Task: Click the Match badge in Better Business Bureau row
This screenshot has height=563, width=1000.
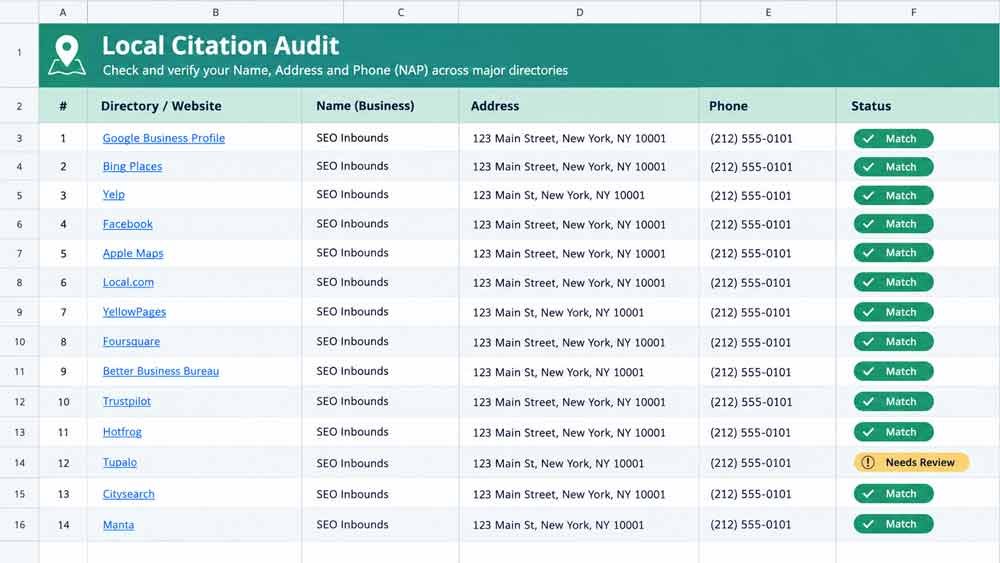Action: 893,371
